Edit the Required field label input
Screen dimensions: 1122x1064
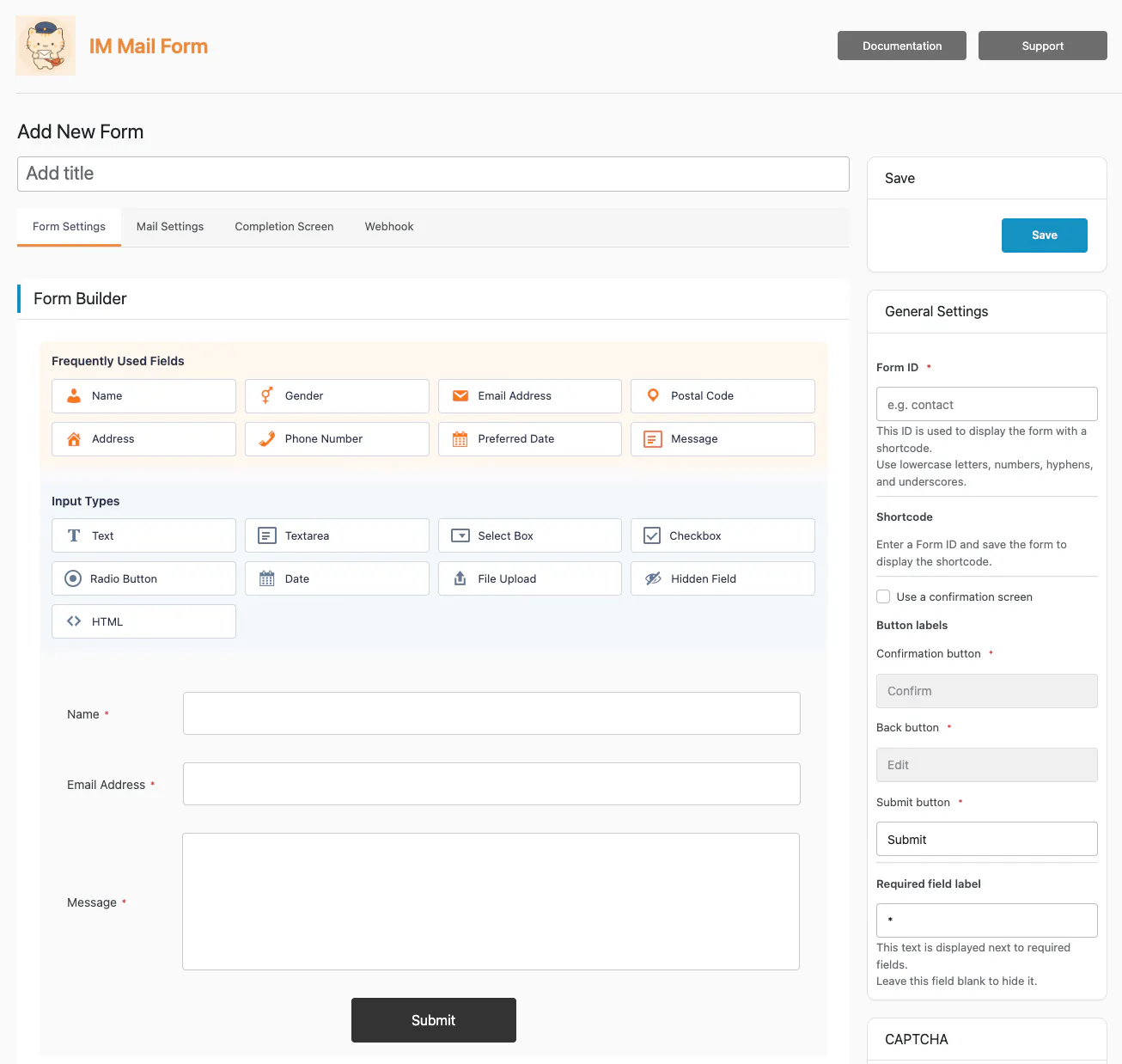987,920
